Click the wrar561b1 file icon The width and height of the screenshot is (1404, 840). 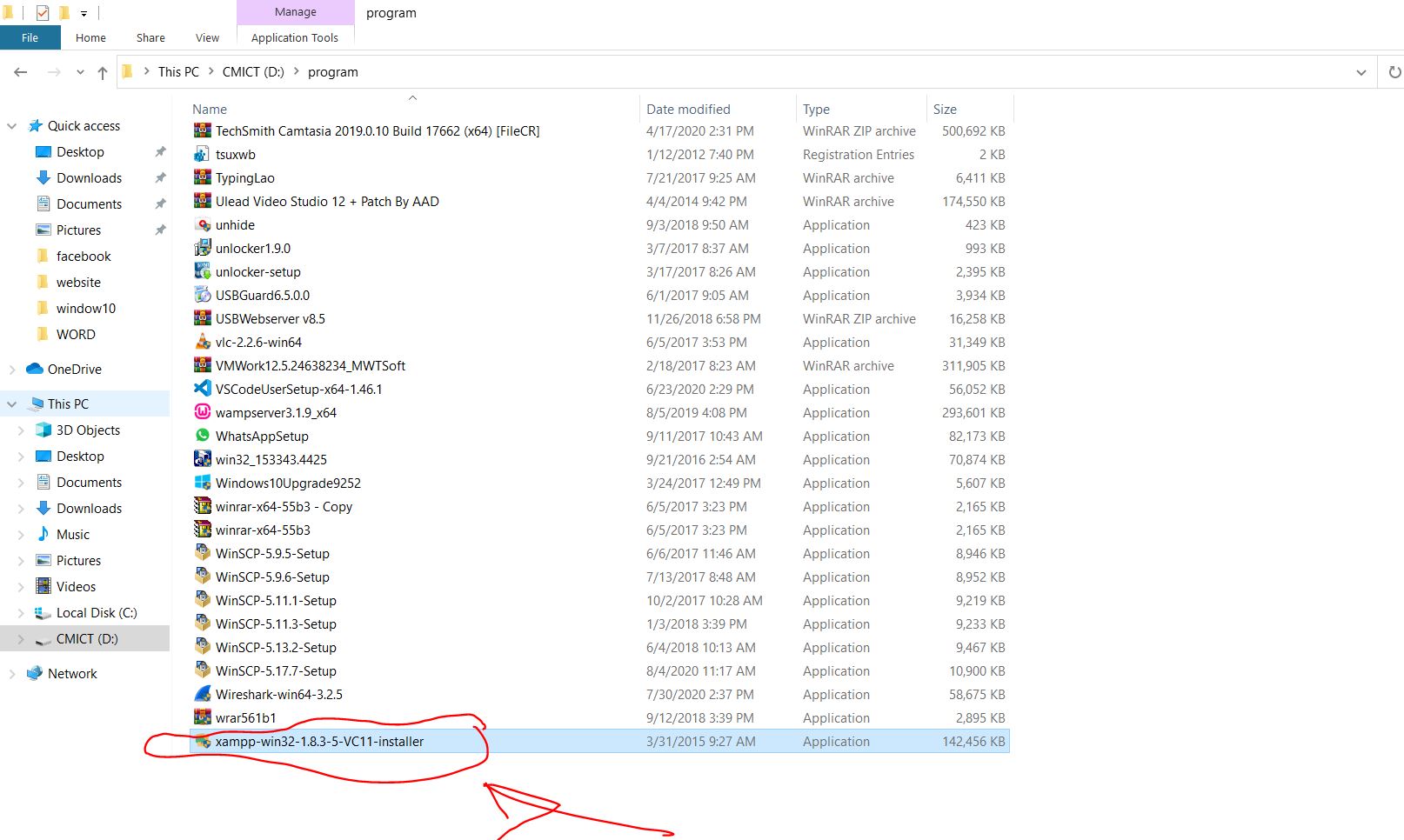(x=203, y=717)
